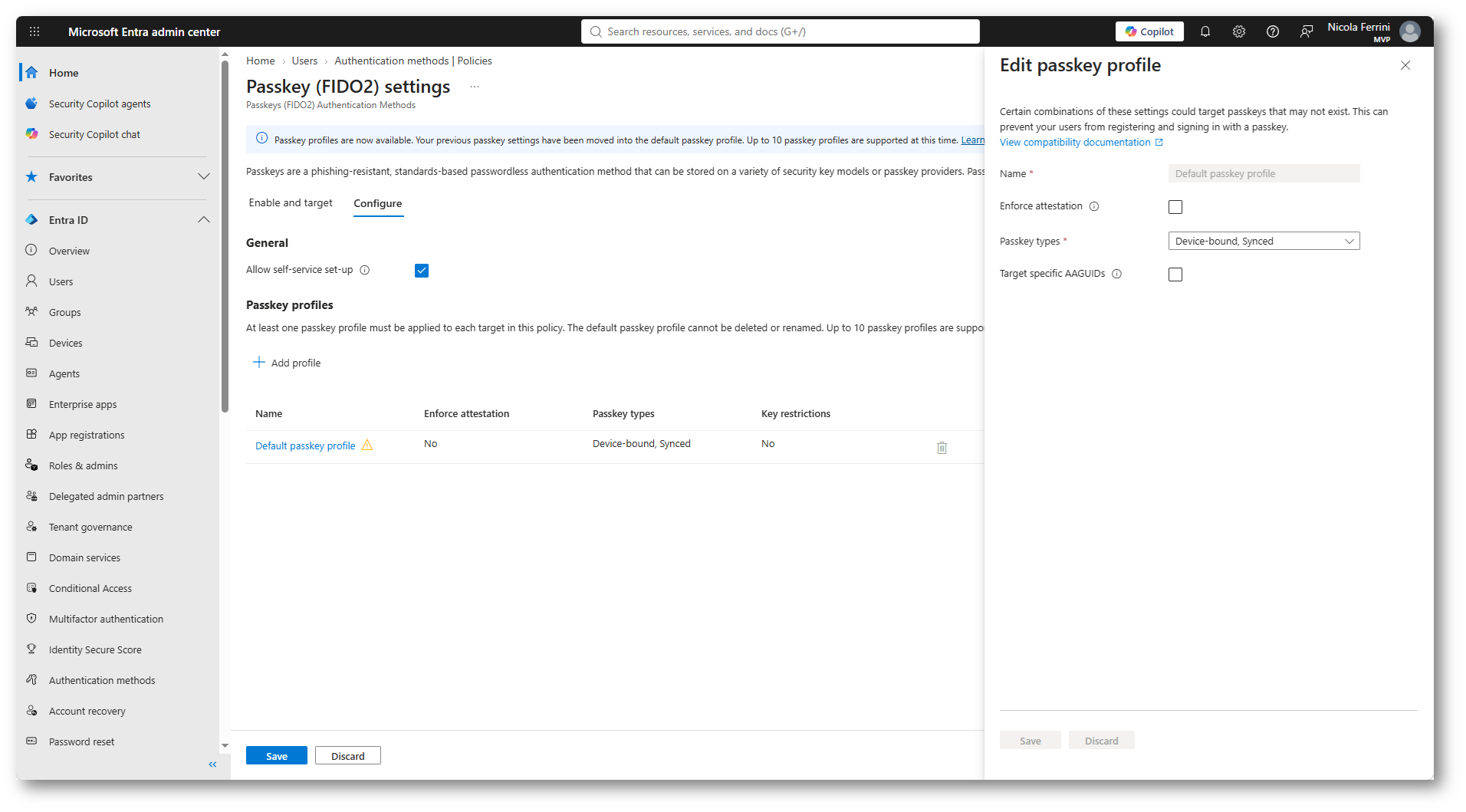Image resolution: width=1466 pixels, height=812 pixels.
Task: Click the search resources input field
Action: (x=781, y=31)
